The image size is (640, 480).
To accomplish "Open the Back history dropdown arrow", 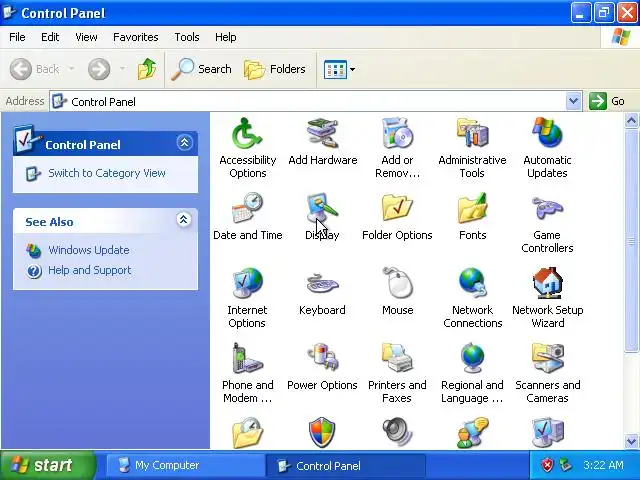I will pyautogui.click(x=71, y=69).
